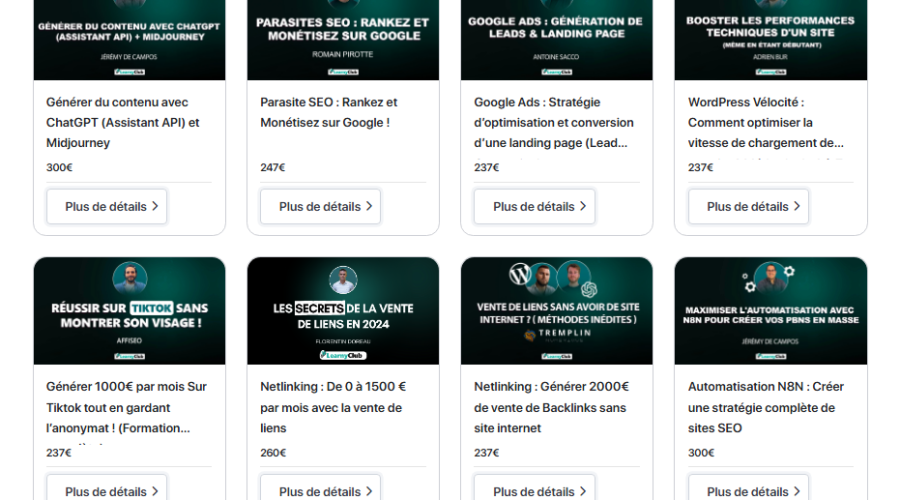Screen dimensions: 900x500
Task: Open the 'Parasite SEO : Rankez et Monétisez' title link
Action: [x=328, y=112]
